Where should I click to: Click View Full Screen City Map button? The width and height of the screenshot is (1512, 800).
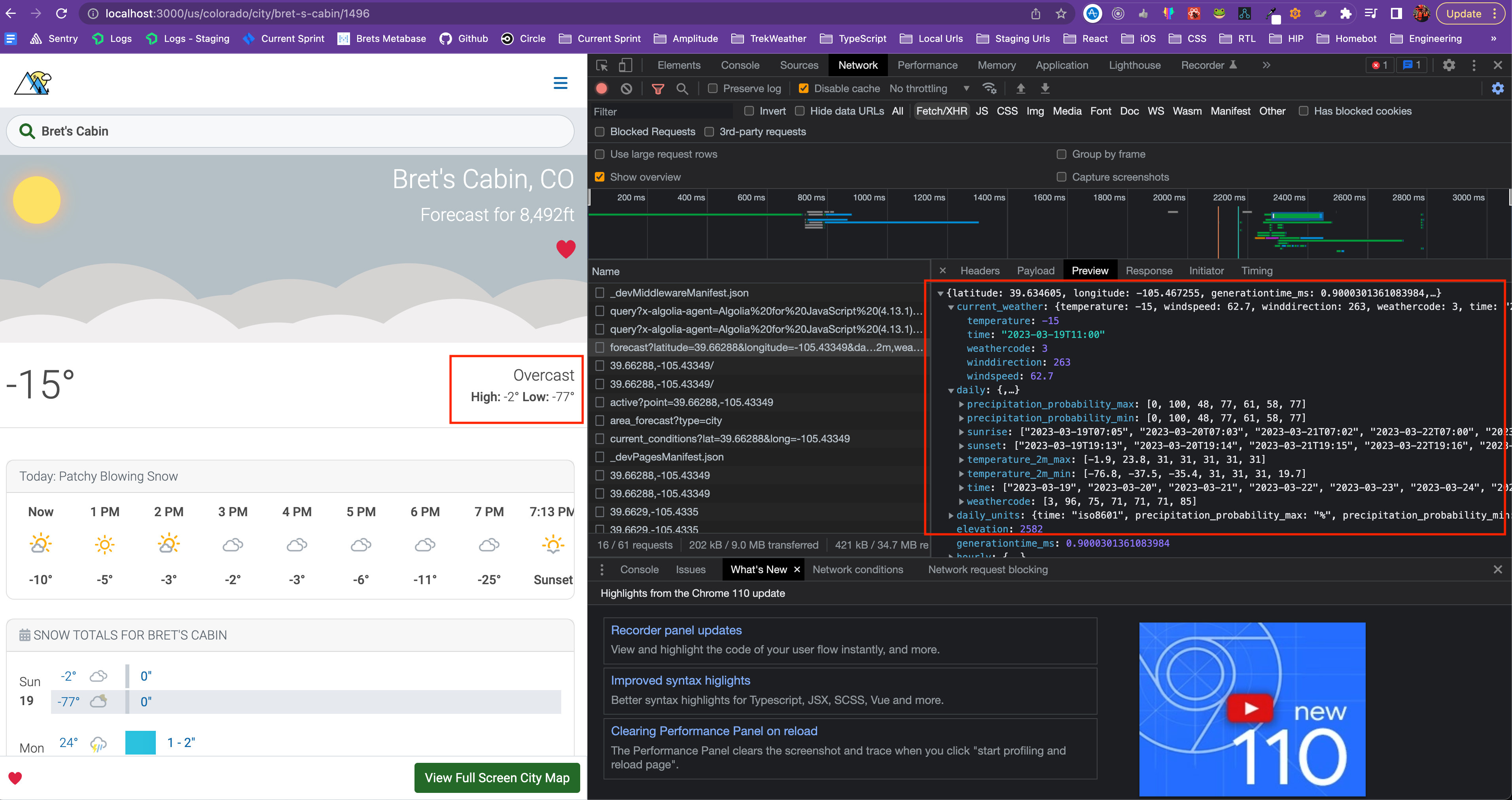tap(497, 778)
